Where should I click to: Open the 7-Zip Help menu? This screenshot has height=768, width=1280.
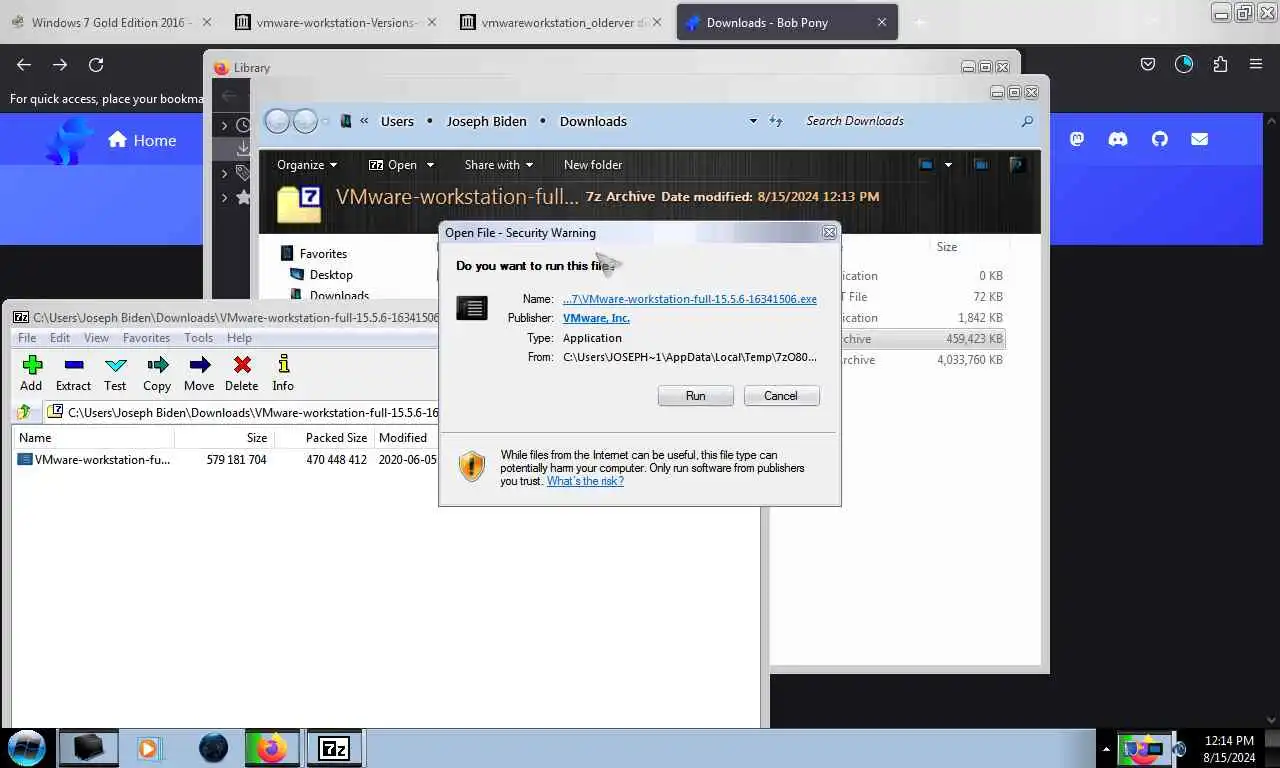239,338
